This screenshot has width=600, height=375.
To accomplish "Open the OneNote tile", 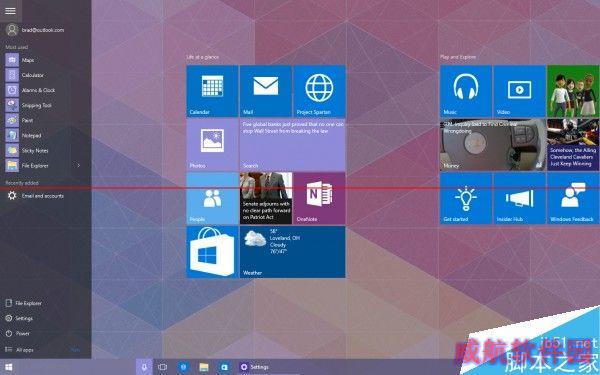I will (x=319, y=198).
